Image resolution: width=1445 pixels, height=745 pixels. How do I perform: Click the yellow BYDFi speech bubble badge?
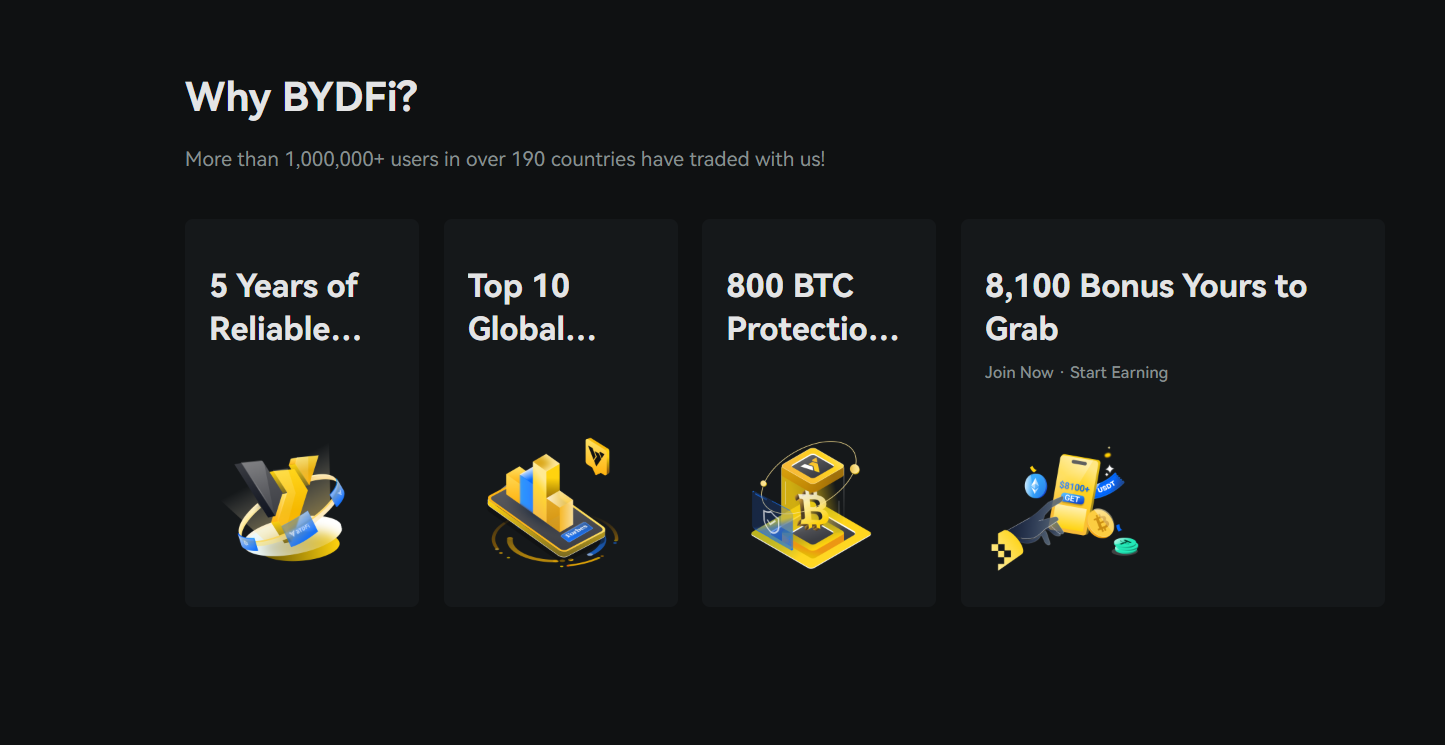pyautogui.click(x=597, y=457)
